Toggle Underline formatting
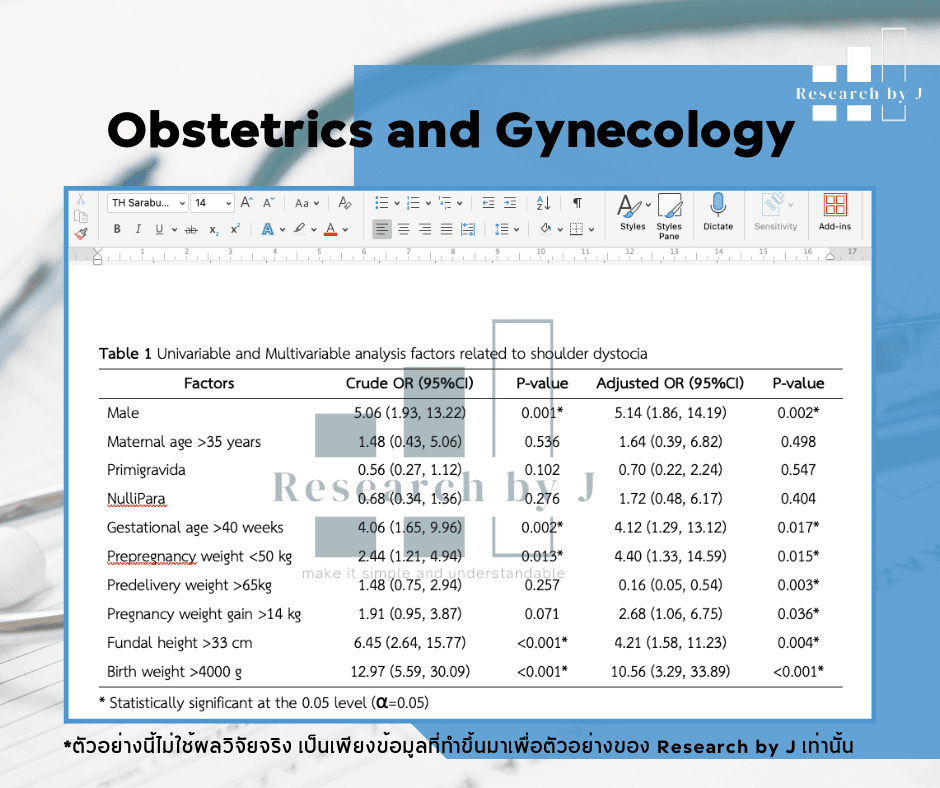Image resolution: width=940 pixels, height=788 pixels. tap(159, 229)
